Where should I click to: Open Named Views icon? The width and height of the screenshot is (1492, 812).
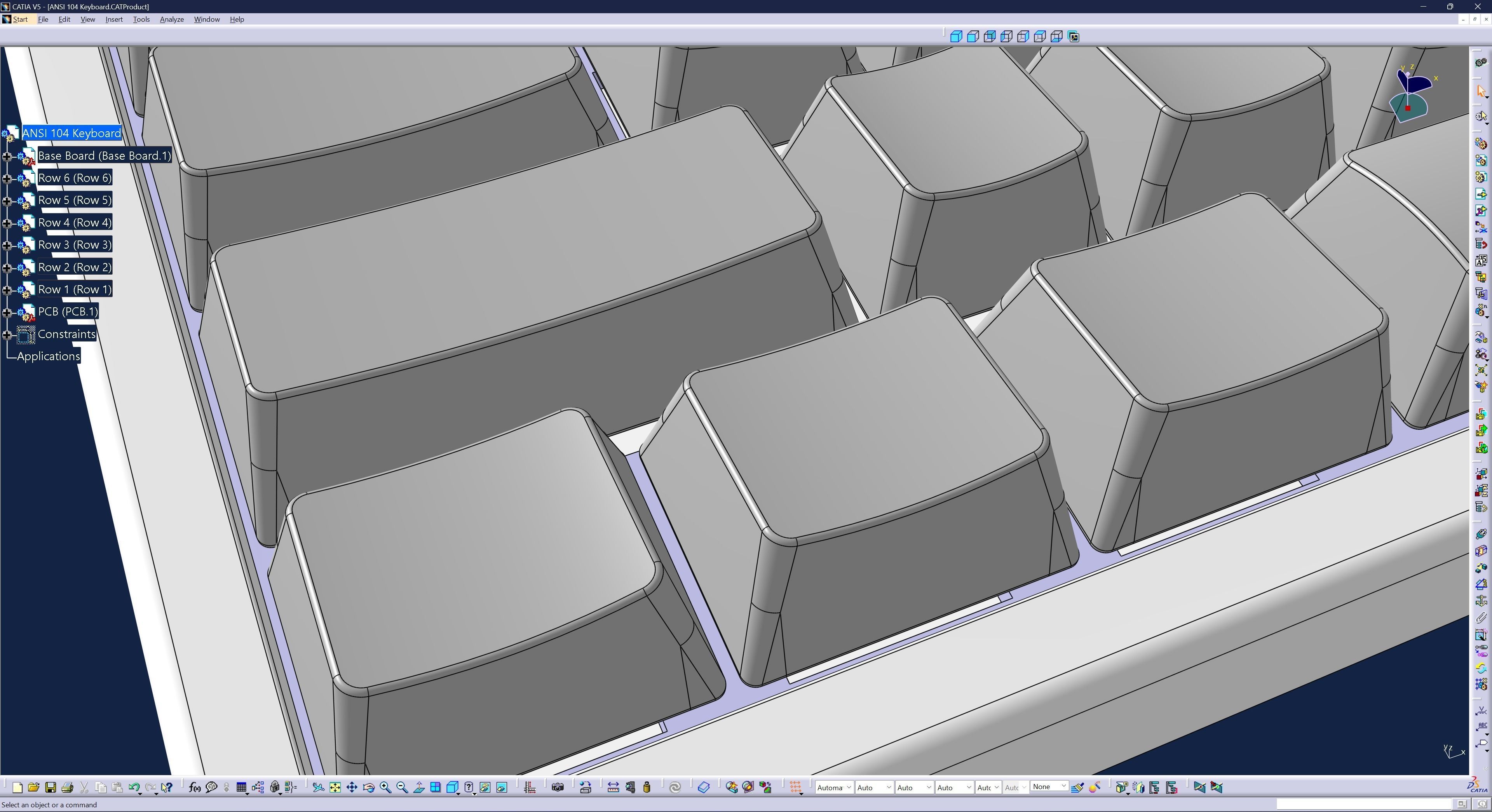pyautogui.click(x=1074, y=37)
